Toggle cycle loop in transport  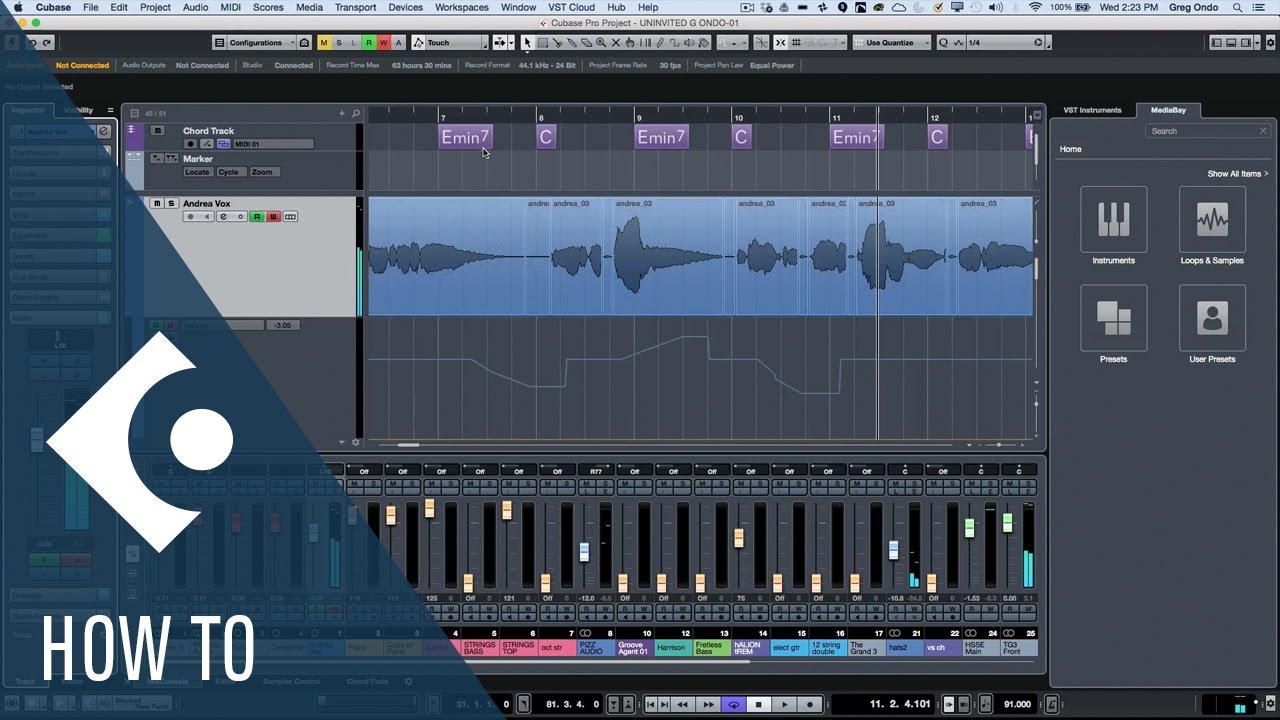click(x=735, y=704)
